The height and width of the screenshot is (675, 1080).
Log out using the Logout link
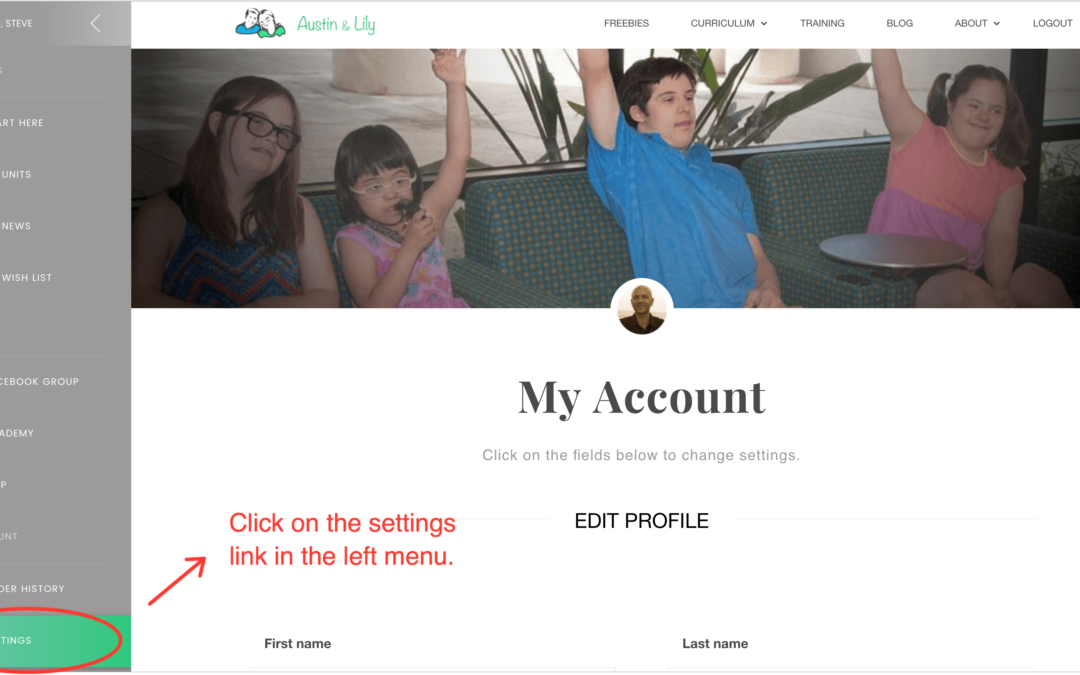(1052, 23)
